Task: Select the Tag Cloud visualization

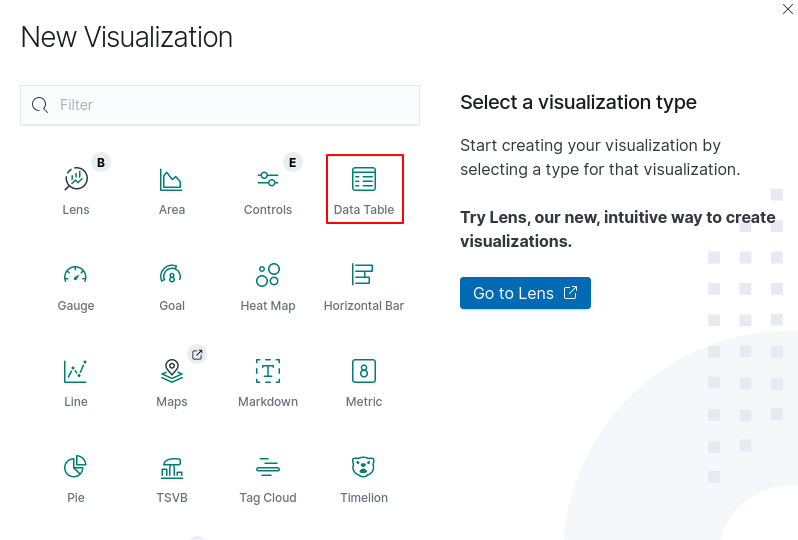Action: click(x=268, y=478)
